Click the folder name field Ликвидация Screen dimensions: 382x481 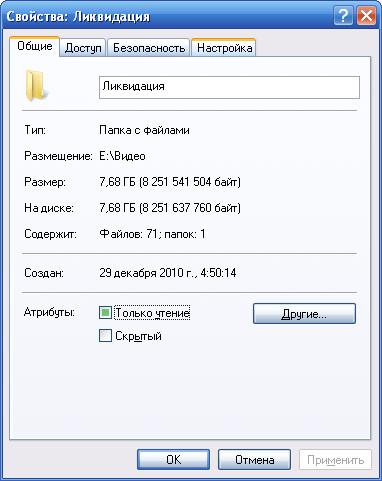[x=229, y=87]
